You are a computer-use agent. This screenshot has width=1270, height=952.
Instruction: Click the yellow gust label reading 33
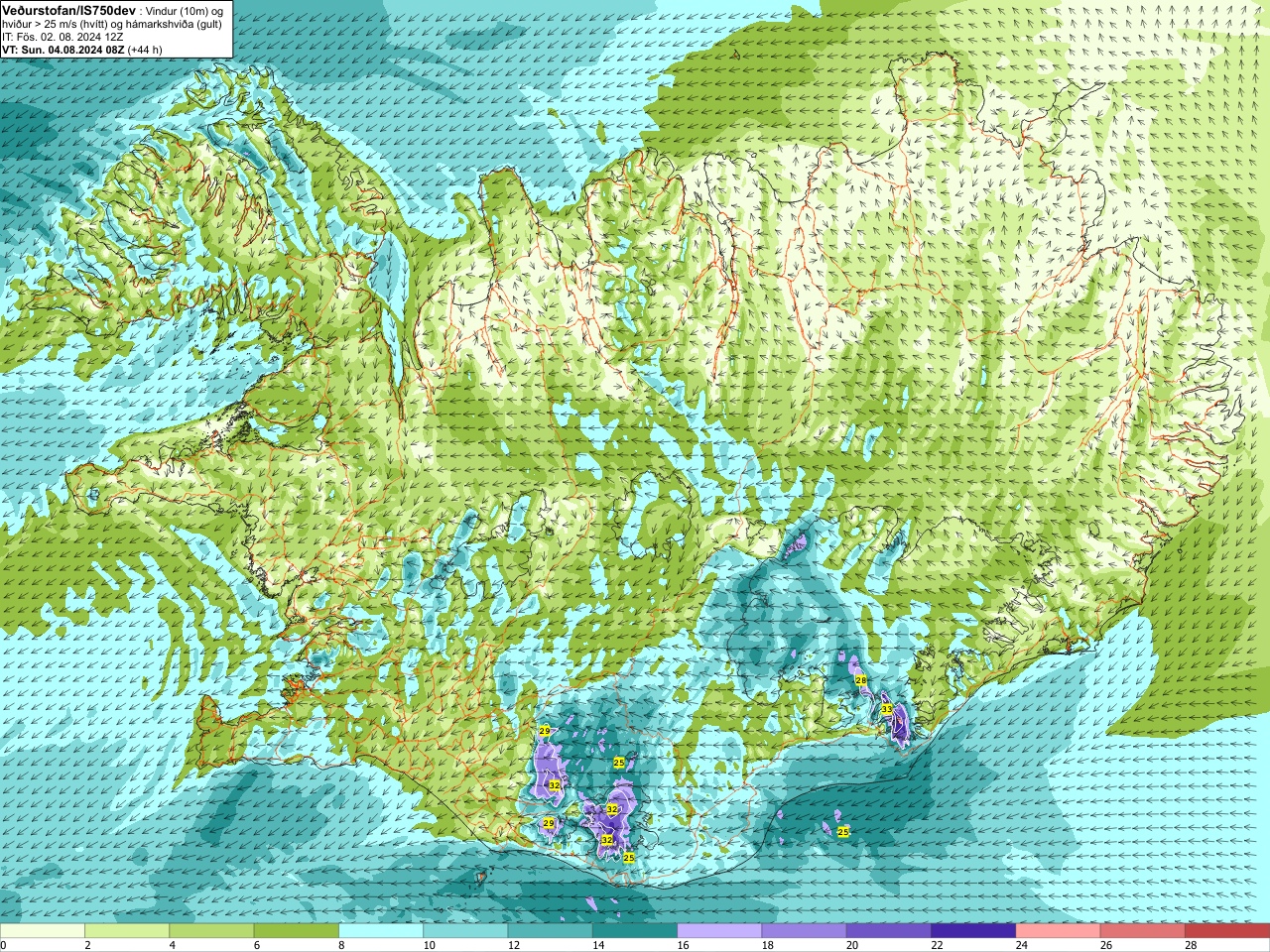coord(887,709)
